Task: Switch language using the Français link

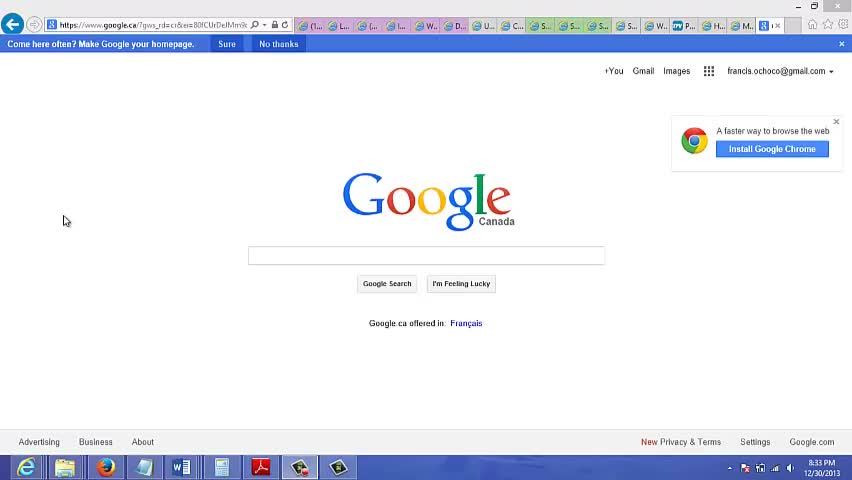Action: (466, 323)
